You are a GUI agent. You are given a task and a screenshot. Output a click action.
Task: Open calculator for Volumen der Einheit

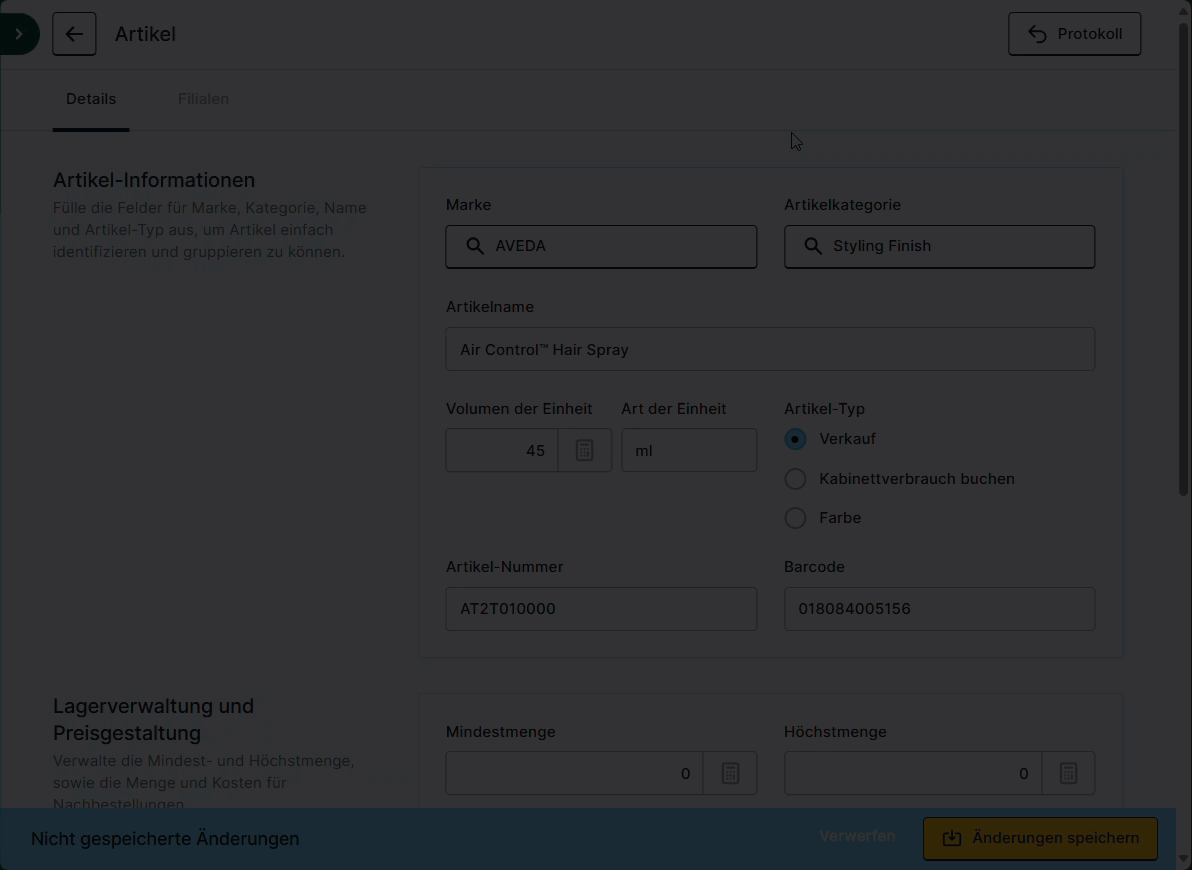tap(585, 450)
